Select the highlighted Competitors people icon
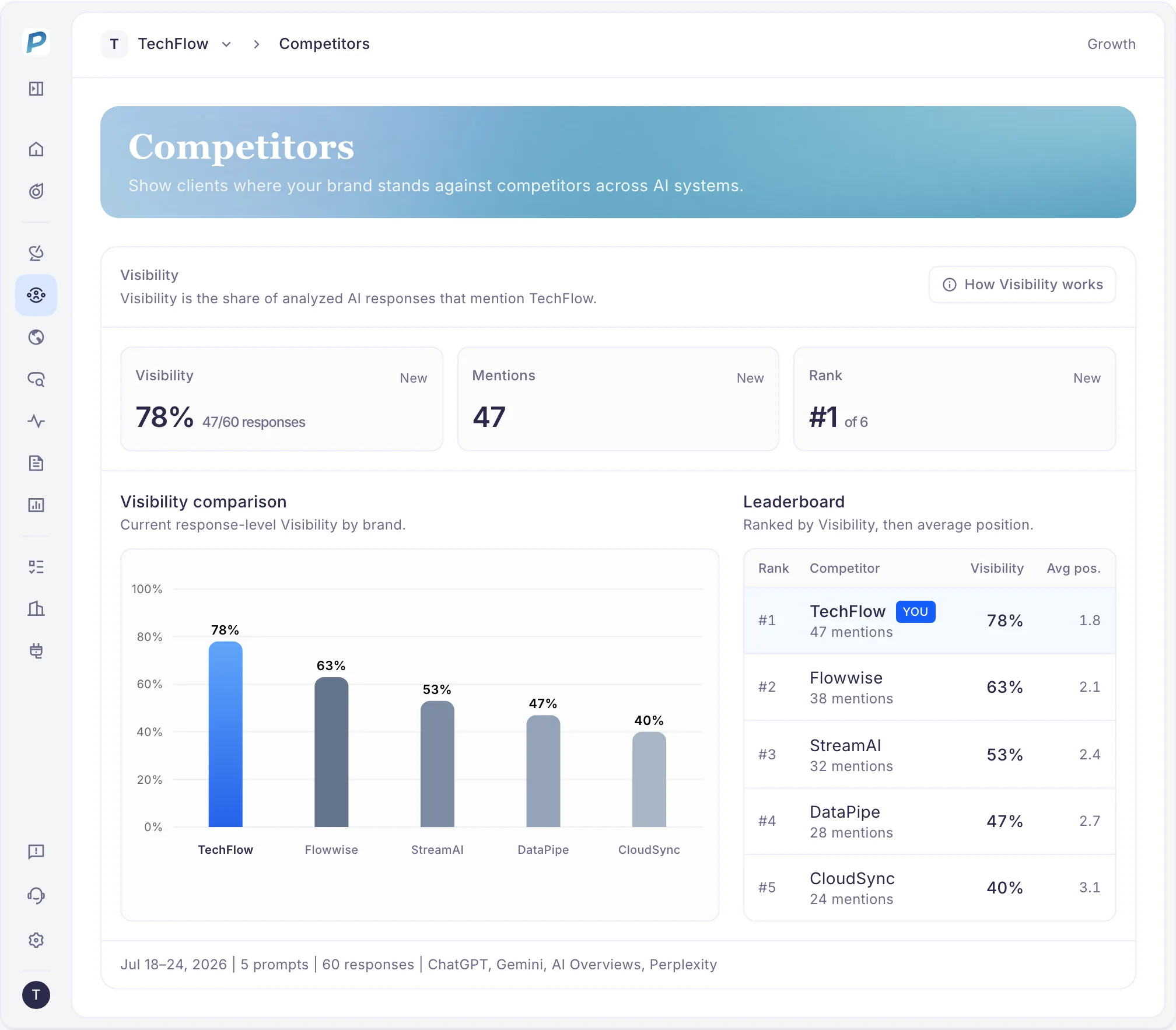Viewport: 1176px width, 1030px height. coord(36,295)
